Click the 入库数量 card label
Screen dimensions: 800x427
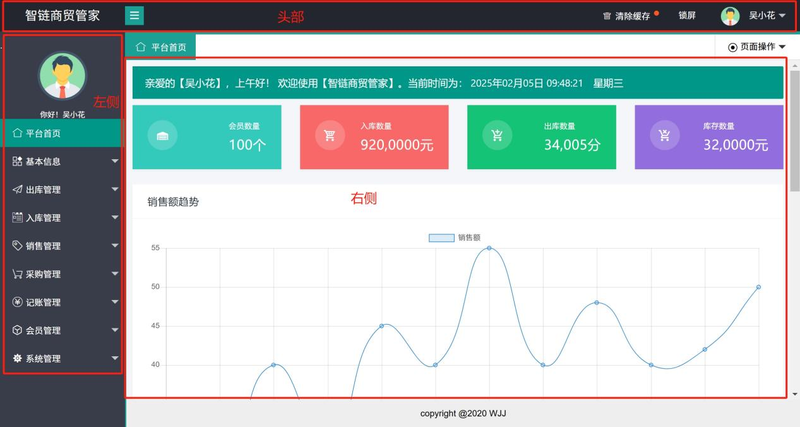click(x=376, y=126)
